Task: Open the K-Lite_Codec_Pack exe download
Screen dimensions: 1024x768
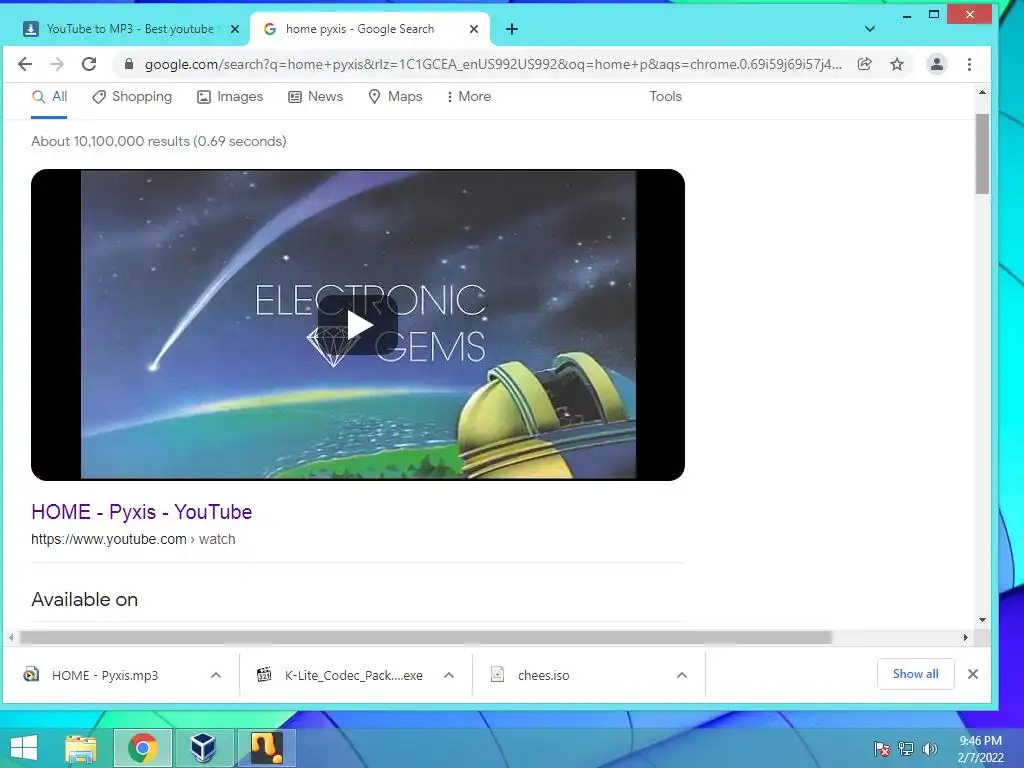Action: point(353,675)
